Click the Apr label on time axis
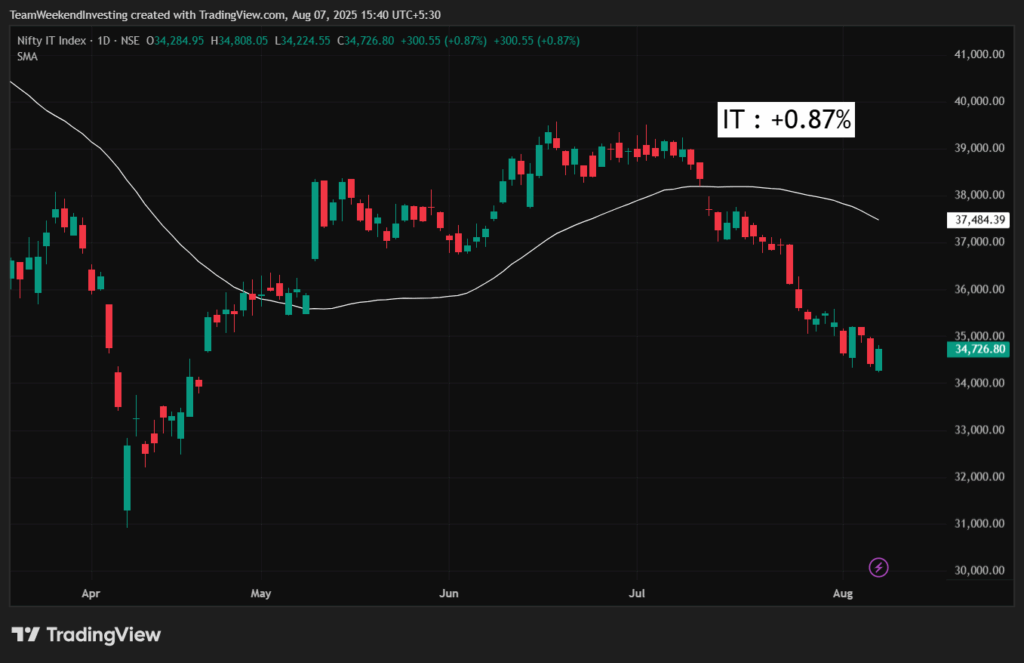The height and width of the screenshot is (663, 1024). [91, 594]
